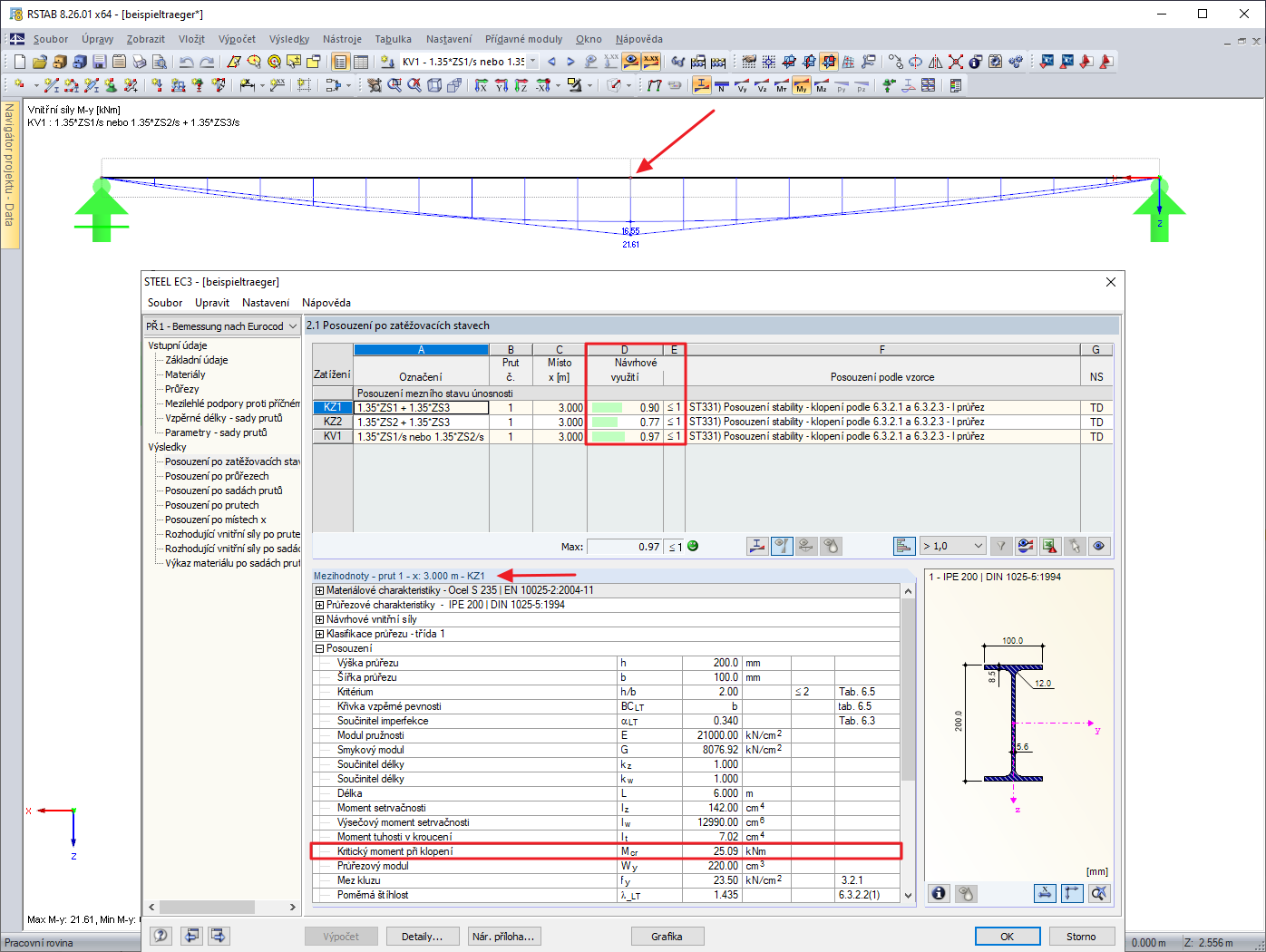Image resolution: width=1266 pixels, height=952 pixels.
Task: Click the Excel export icon in results toolbar
Action: coord(1049,546)
